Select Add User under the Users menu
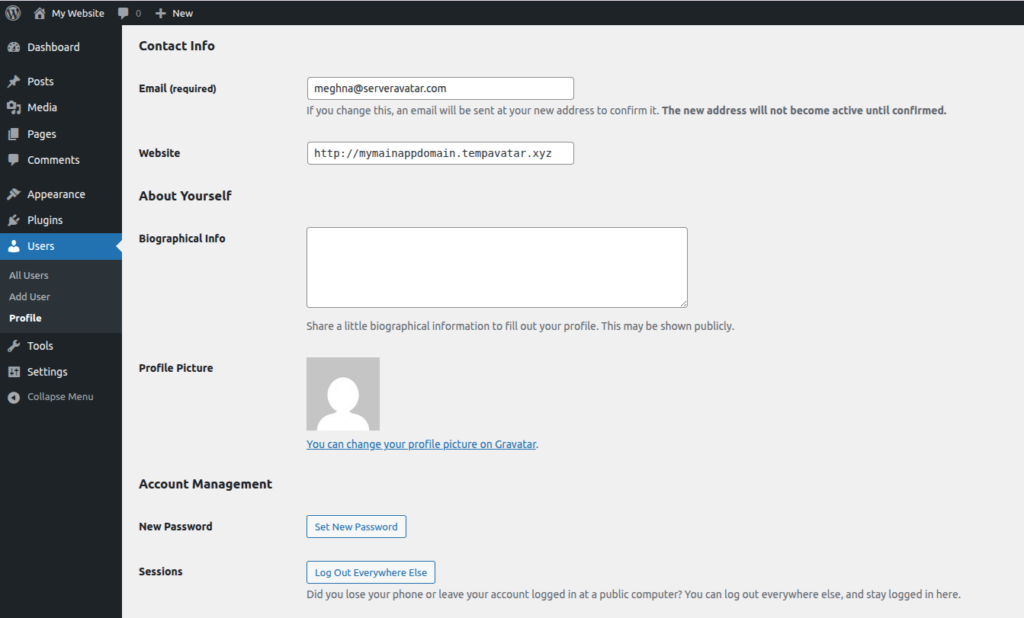The height and width of the screenshot is (618, 1024). click(x=29, y=296)
